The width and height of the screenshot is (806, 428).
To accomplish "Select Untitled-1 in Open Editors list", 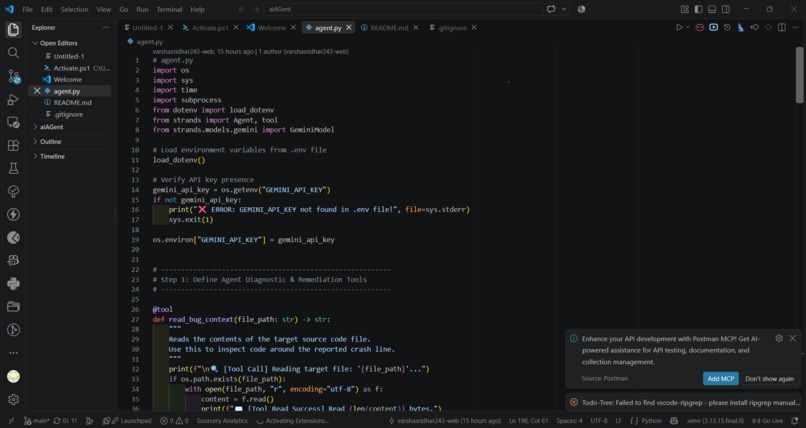I will [69, 57].
